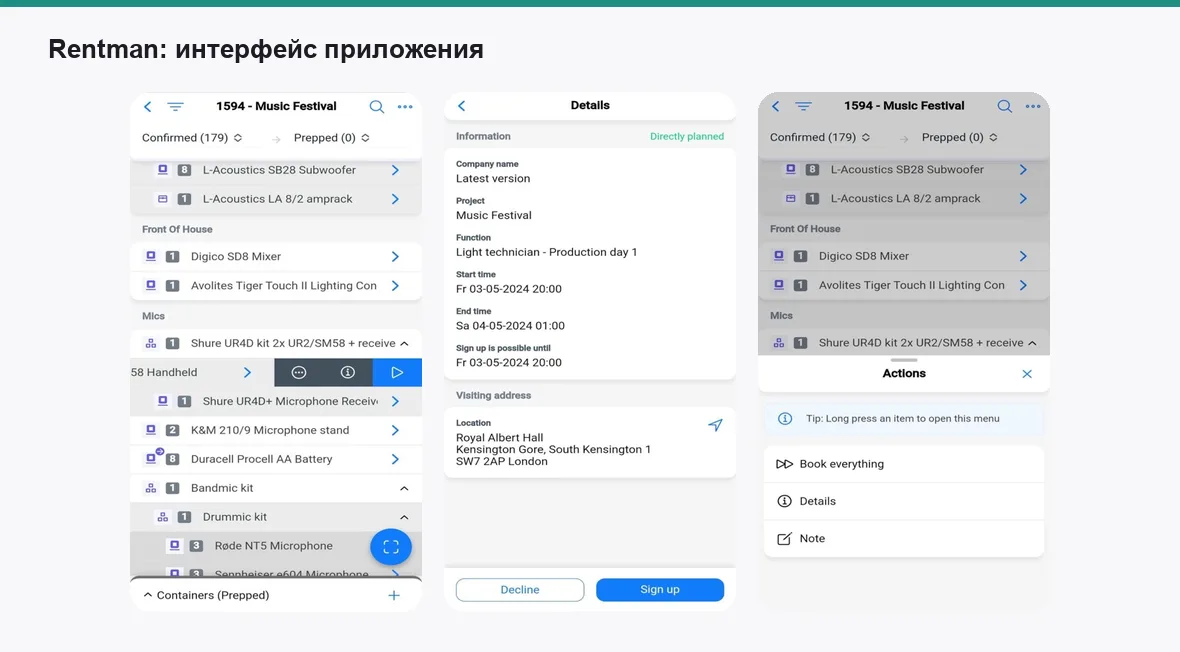Image resolution: width=1180 pixels, height=652 pixels.
Task: Open navigation arrow for Royal Albert Hall location
Action: point(715,425)
